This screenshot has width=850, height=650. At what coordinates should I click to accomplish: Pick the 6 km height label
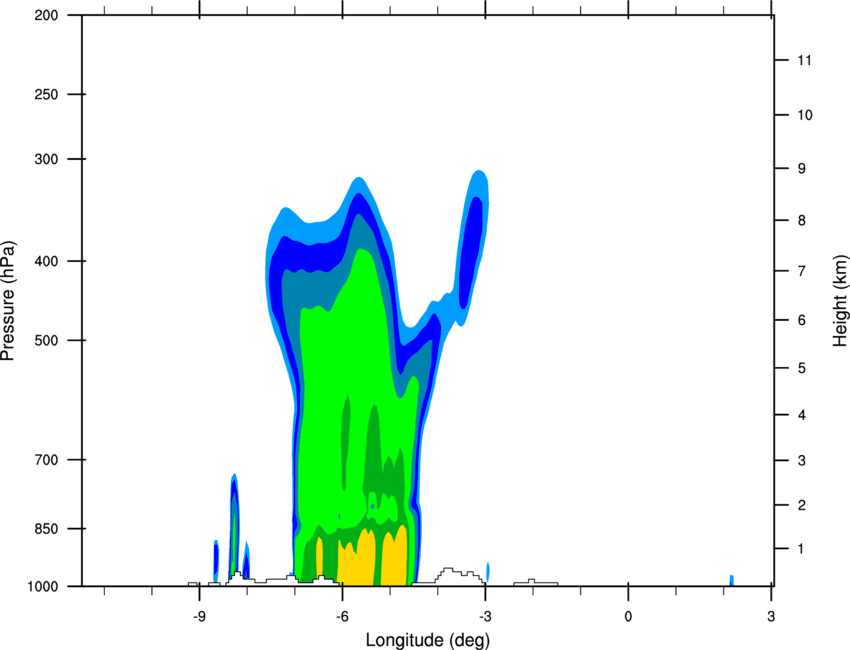click(x=802, y=320)
